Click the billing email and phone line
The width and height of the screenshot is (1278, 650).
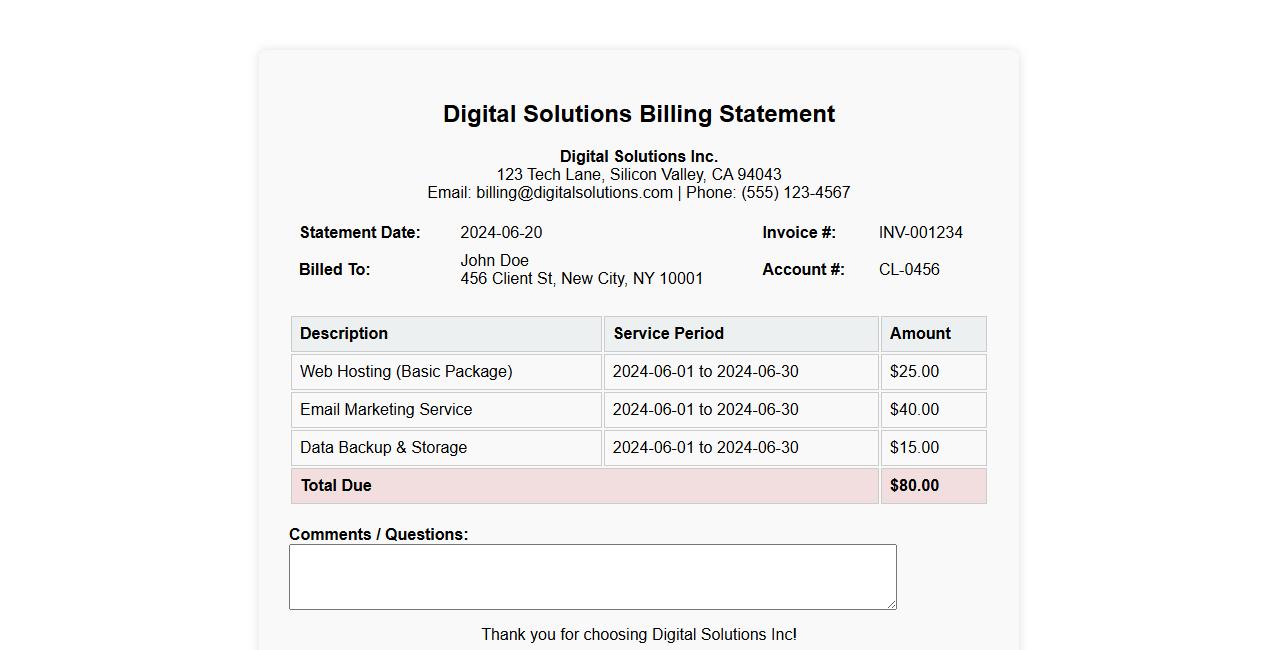coord(638,193)
